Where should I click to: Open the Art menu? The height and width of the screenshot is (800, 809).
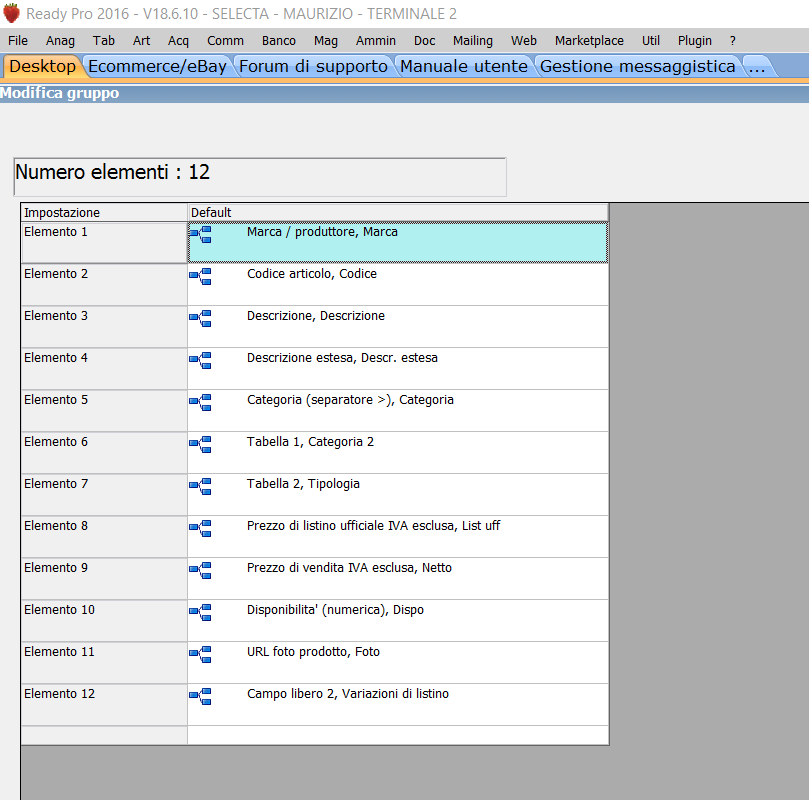(x=141, y=41)
